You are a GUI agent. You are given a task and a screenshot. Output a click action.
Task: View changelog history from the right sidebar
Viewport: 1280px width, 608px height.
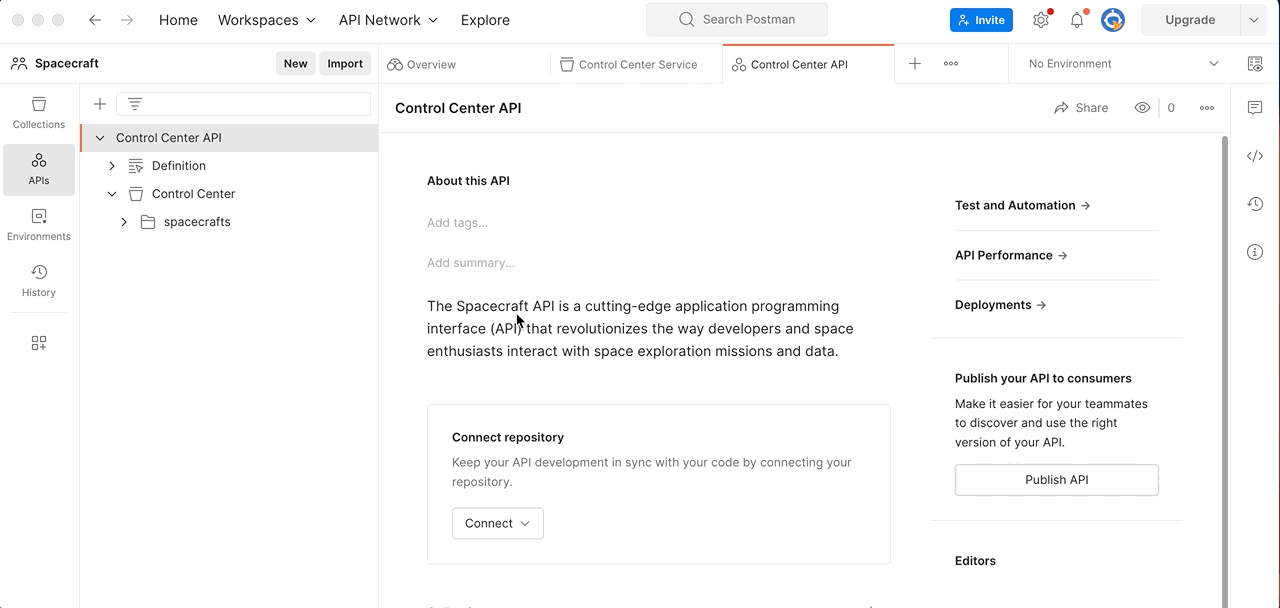(x=1255, y=203)
